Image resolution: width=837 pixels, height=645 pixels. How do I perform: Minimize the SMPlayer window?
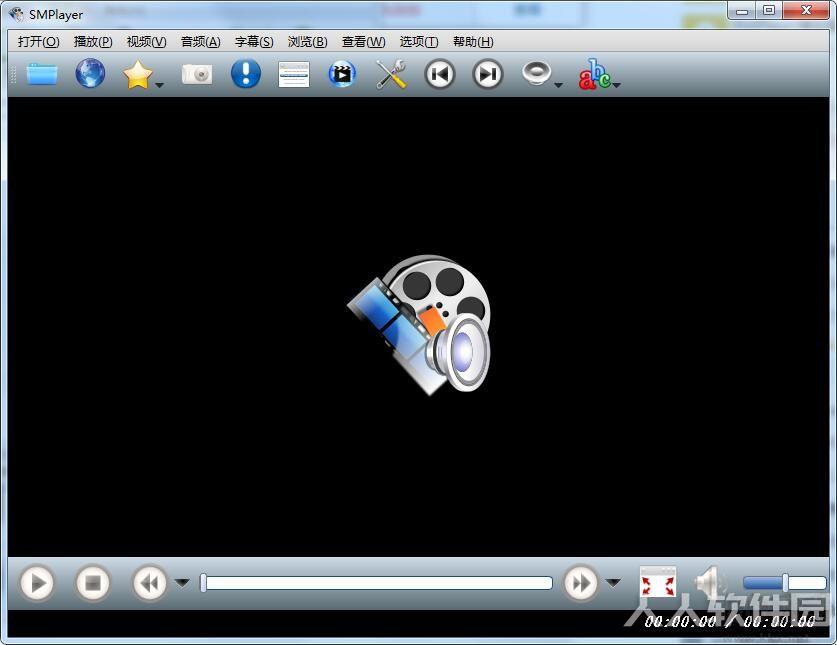742,11
